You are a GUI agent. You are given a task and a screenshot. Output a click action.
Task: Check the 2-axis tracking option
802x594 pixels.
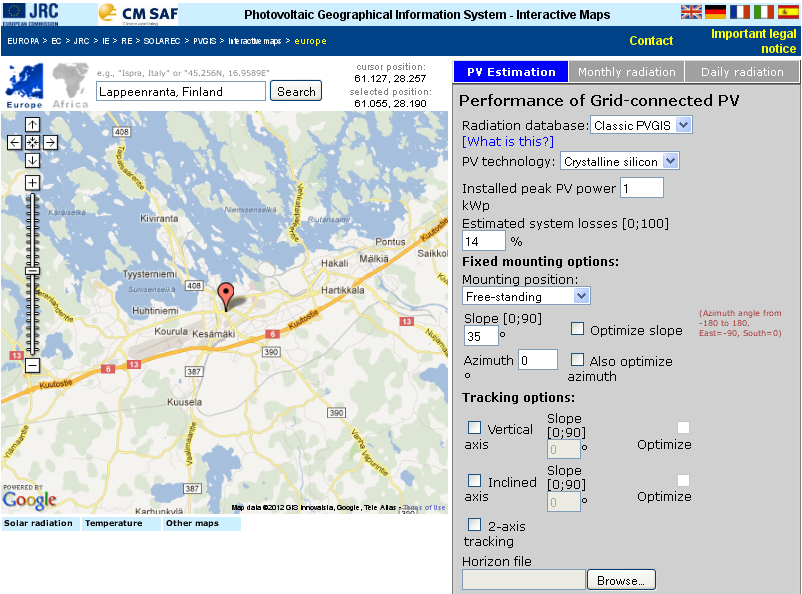coord(475,525)
